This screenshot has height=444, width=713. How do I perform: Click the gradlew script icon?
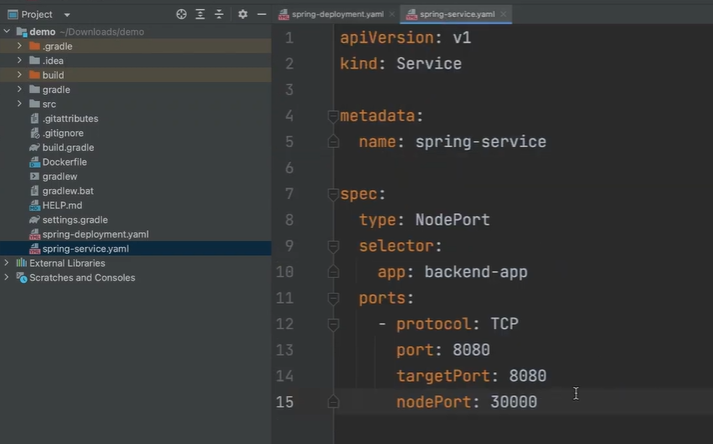point(35,176)
